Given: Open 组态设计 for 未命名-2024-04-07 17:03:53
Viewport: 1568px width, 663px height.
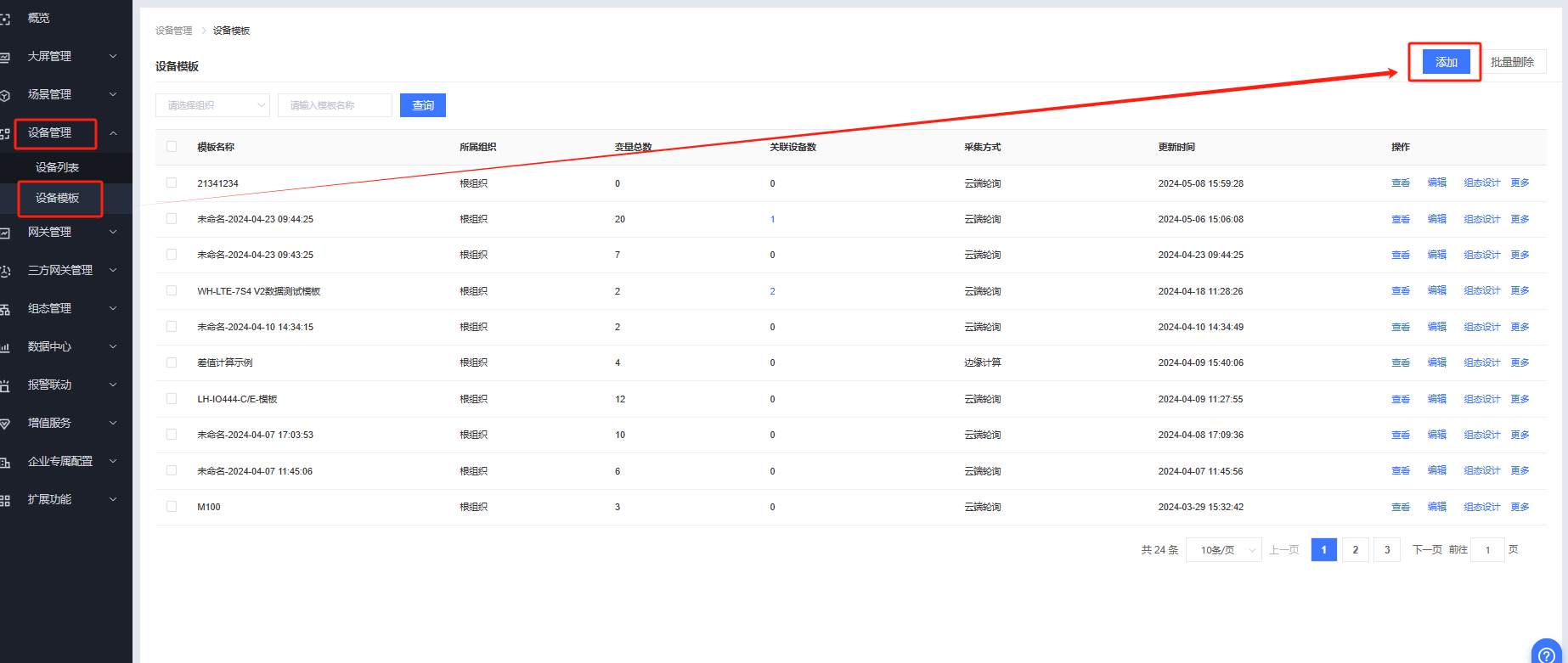Looking at the screenshot, I should (1482, 435).
